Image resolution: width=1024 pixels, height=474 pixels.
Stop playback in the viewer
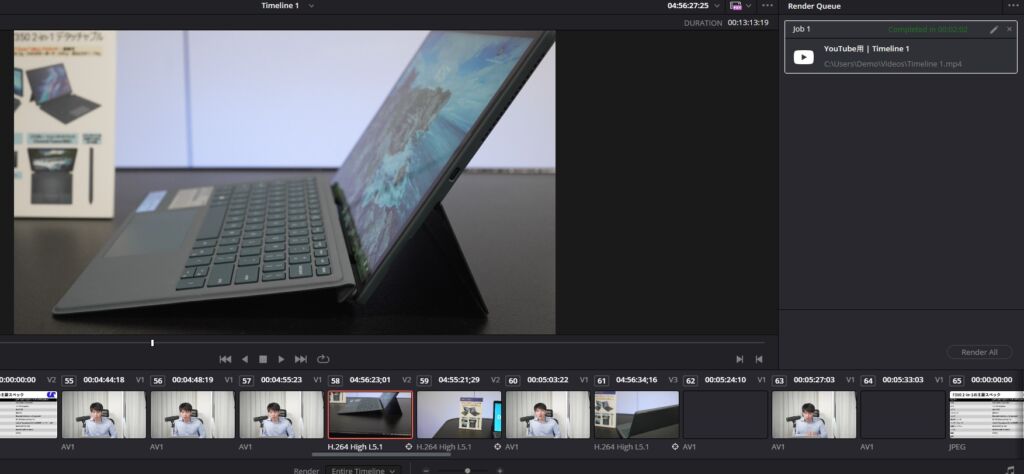click(263, 359)
